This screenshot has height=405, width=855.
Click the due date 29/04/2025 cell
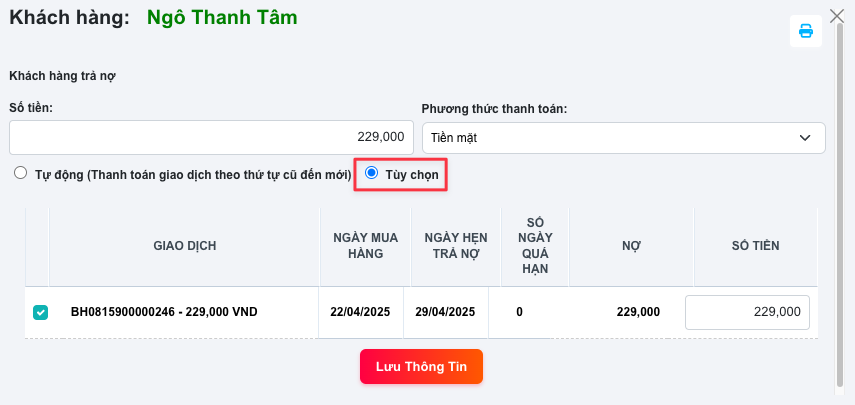tap(445, 312)
